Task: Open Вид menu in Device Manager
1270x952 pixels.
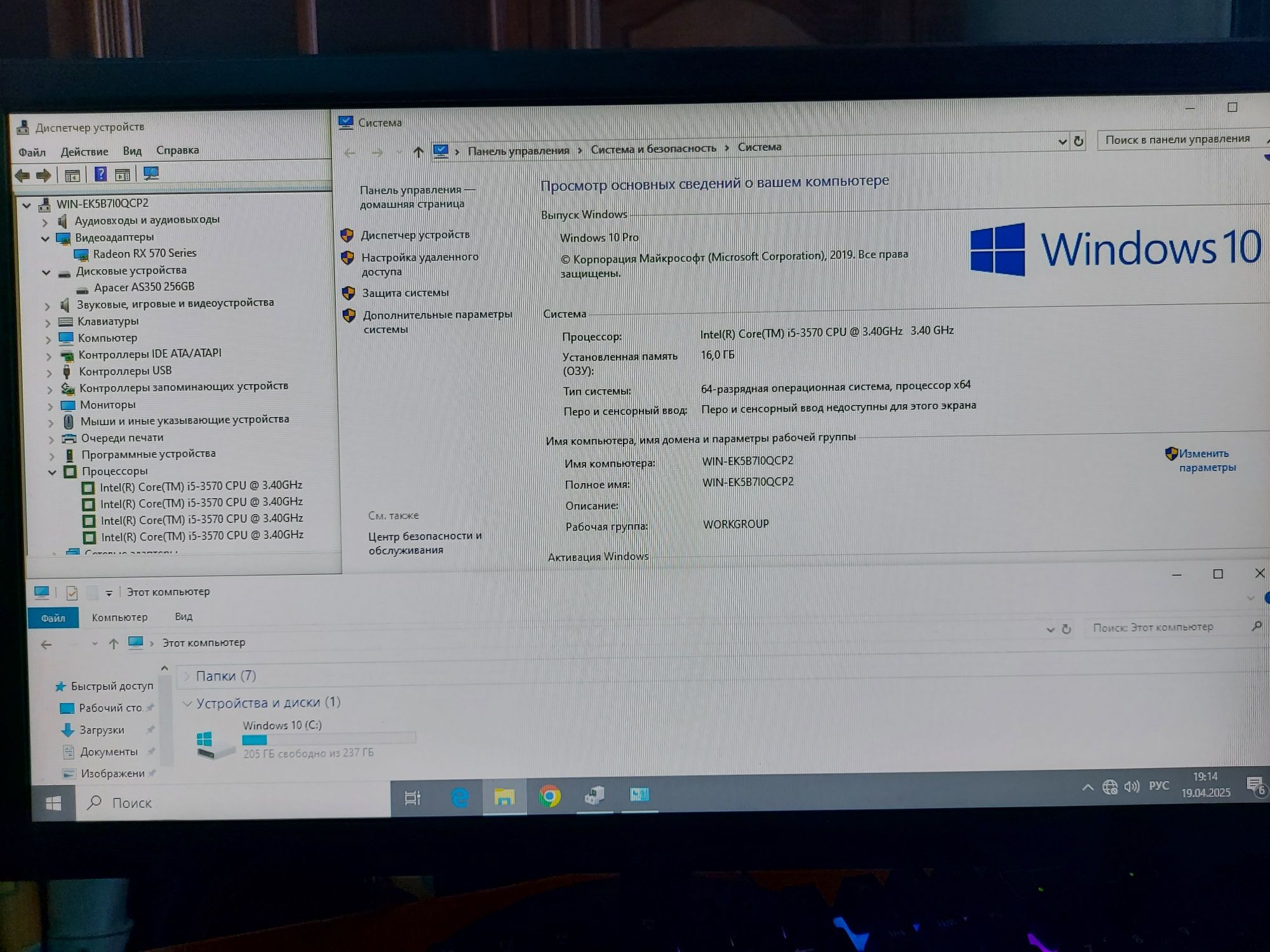Action: (132, 151)
